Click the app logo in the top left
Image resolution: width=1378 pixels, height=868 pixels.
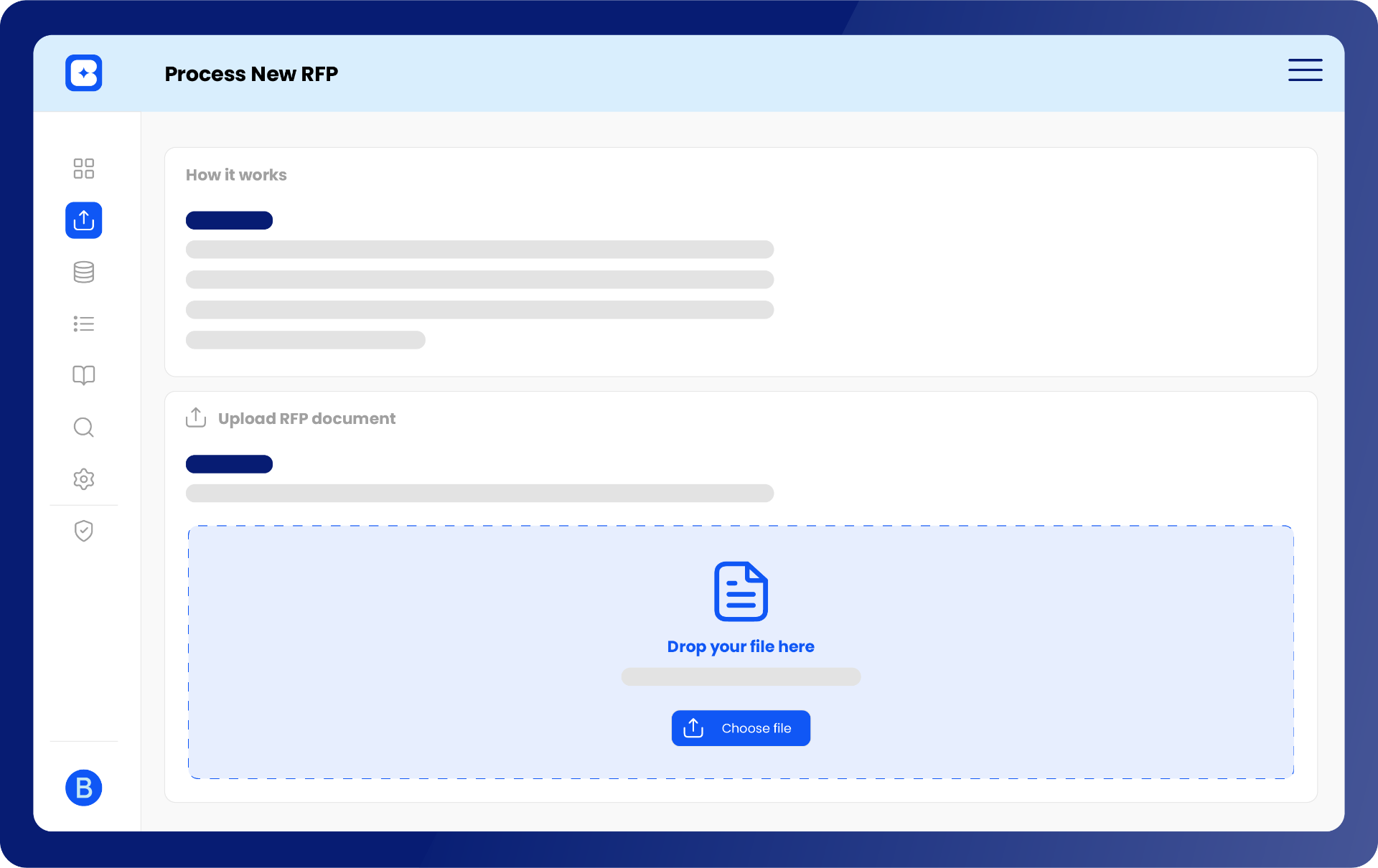83,72
